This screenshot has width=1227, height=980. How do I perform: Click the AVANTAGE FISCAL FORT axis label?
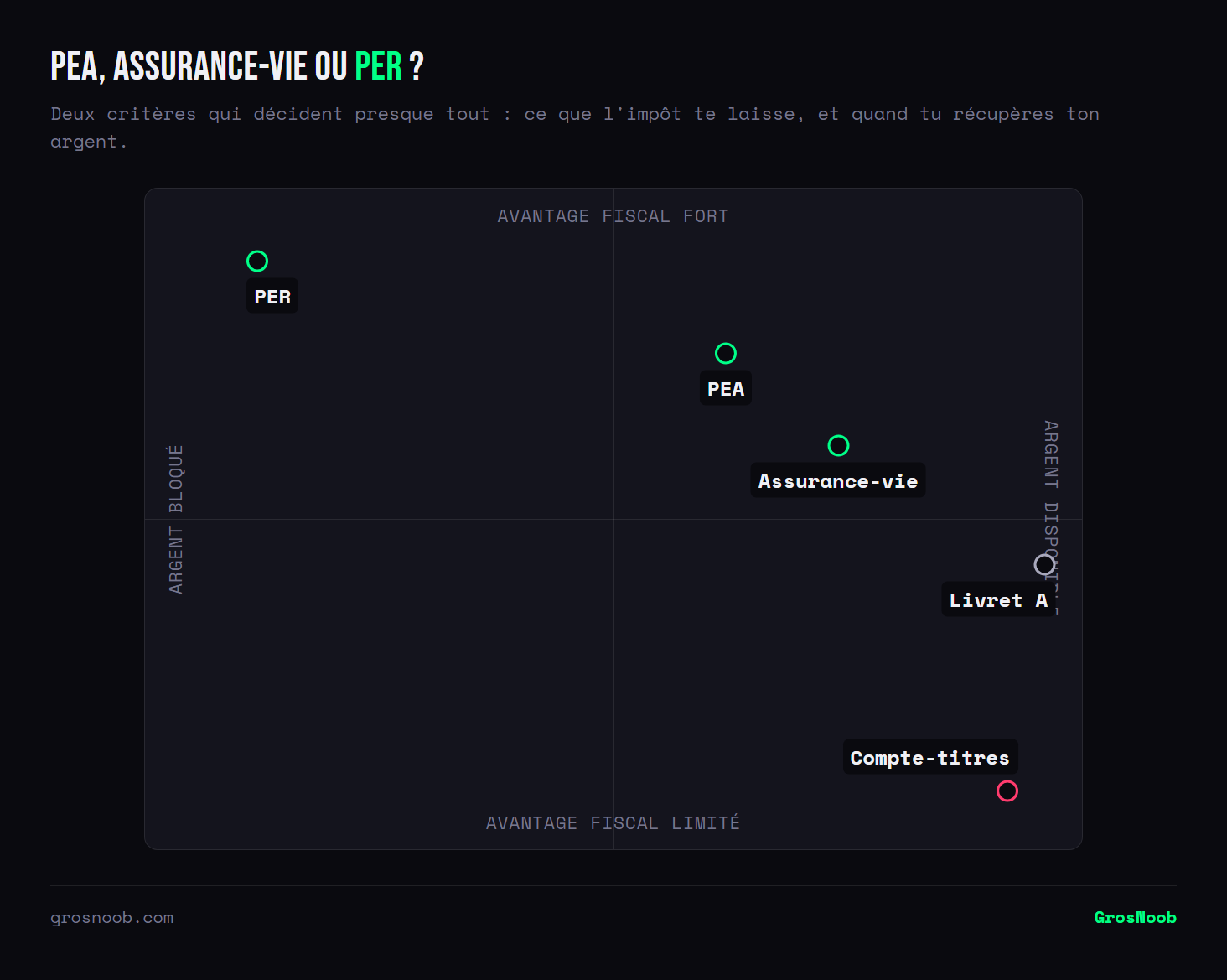613,216
